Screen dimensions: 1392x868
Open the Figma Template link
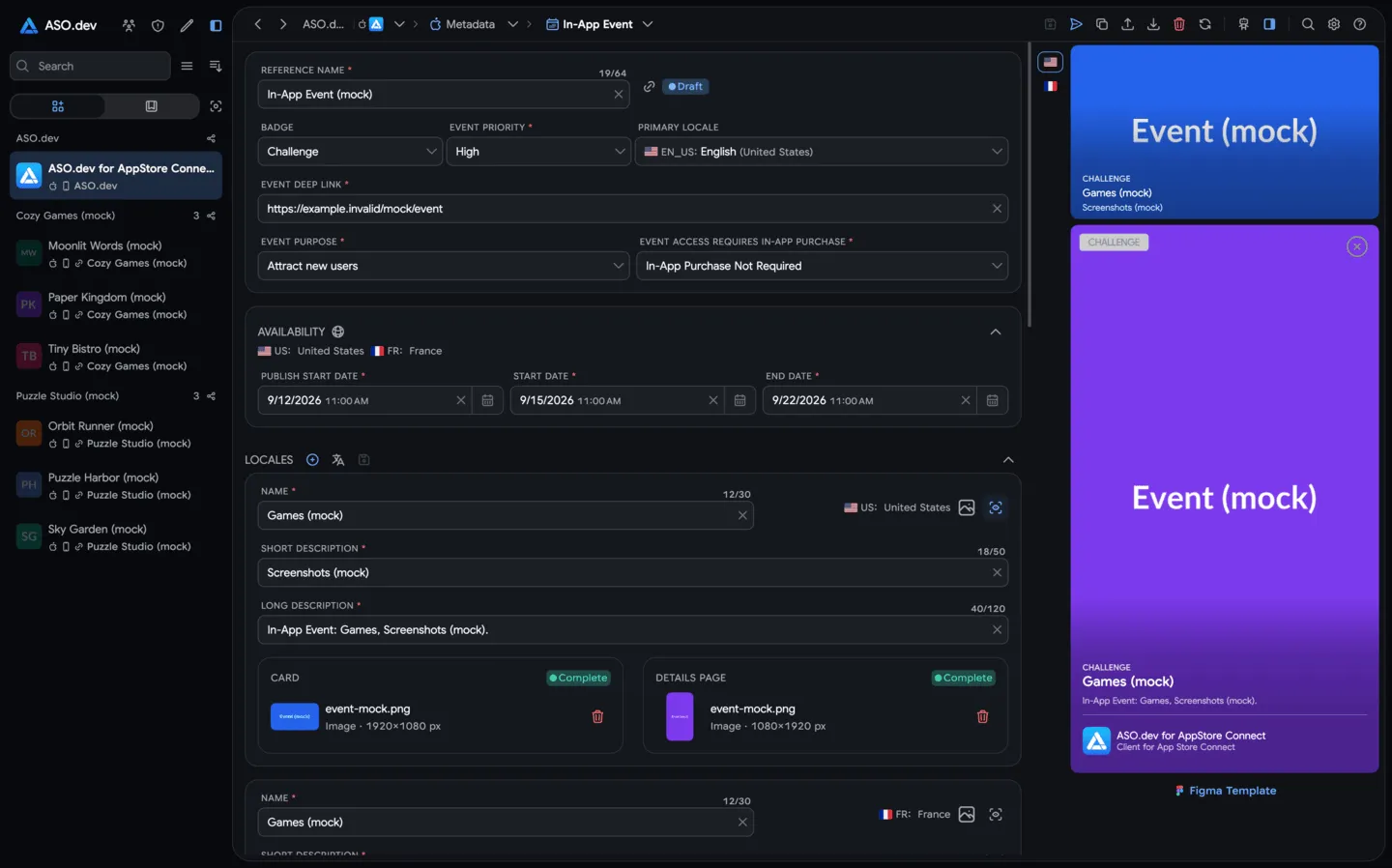click(x=1225, y=791)
